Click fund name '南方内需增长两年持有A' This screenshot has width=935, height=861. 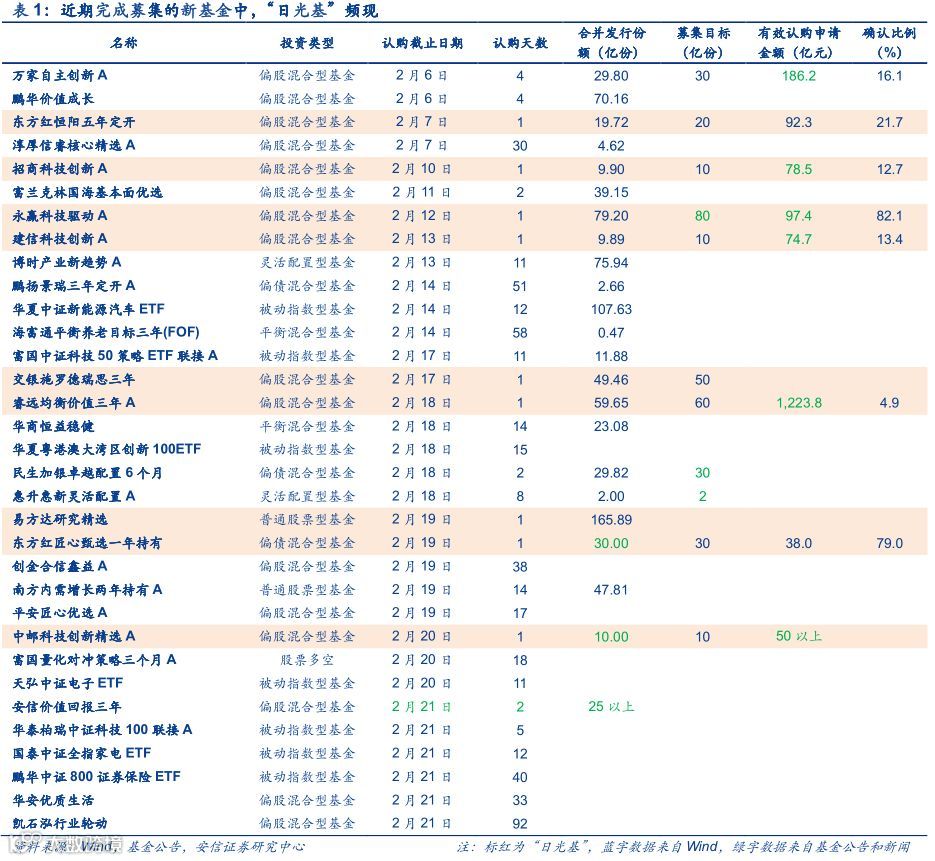click(x=87, y=589)
